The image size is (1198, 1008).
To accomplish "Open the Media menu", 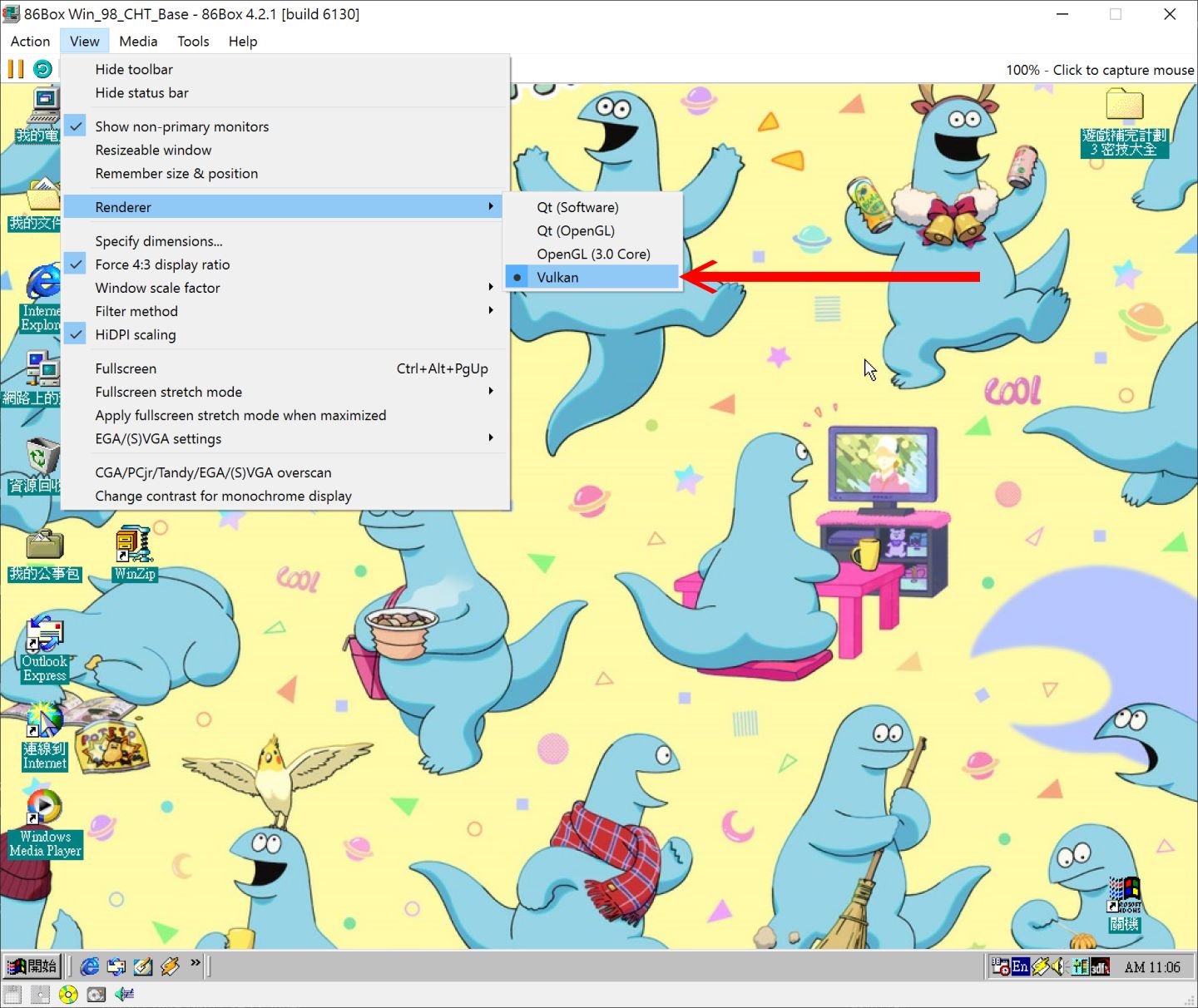I will click(138, 41).
